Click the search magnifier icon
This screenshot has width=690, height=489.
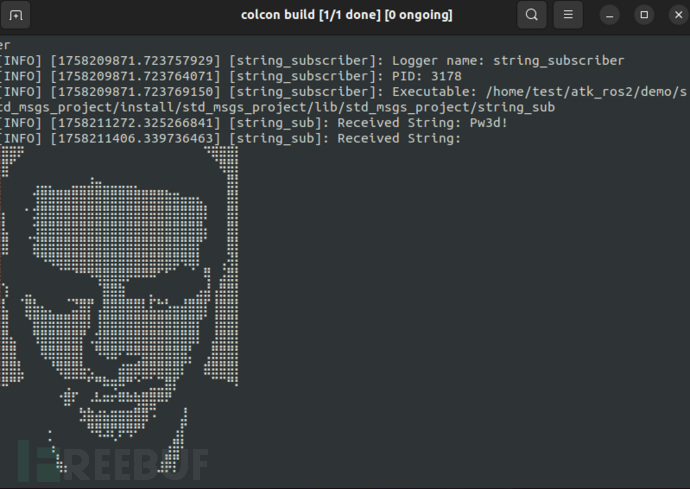[532, 15]
